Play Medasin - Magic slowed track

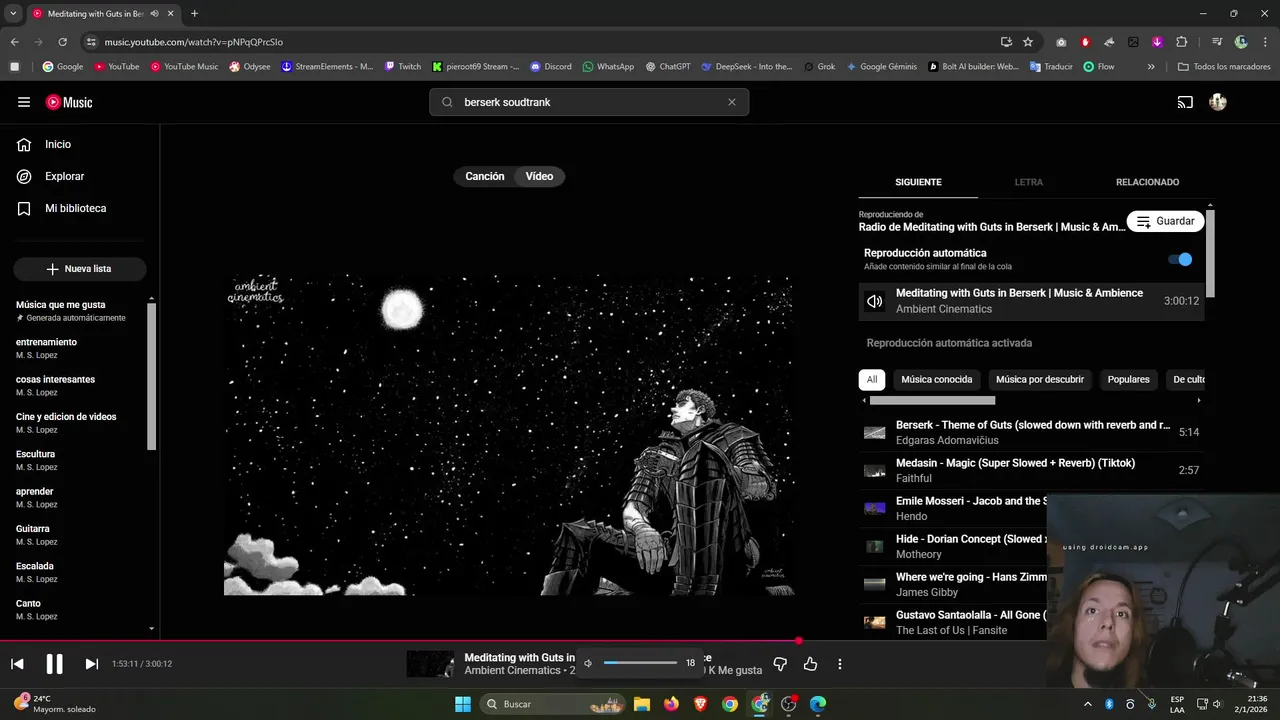coord(1032,470)
